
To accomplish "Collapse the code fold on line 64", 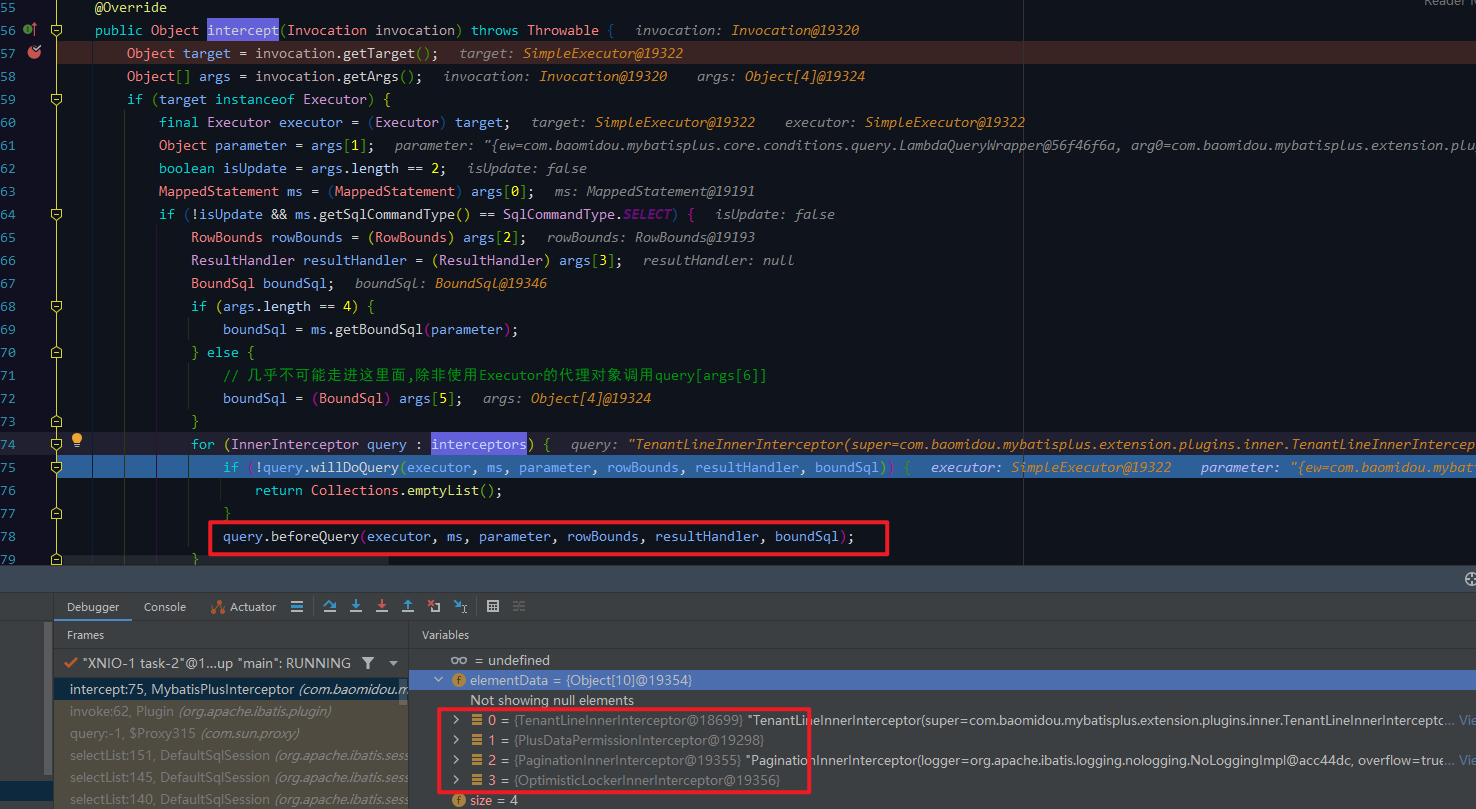I will point(56,214).
